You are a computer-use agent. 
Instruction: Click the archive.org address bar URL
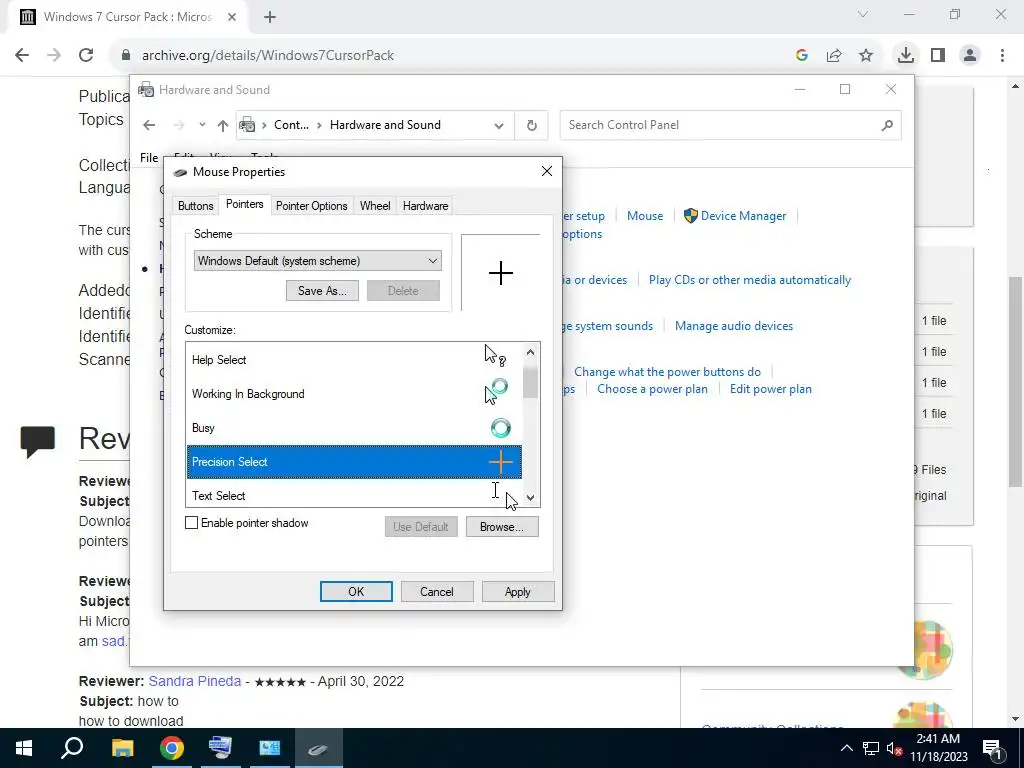tap(268, 56)
